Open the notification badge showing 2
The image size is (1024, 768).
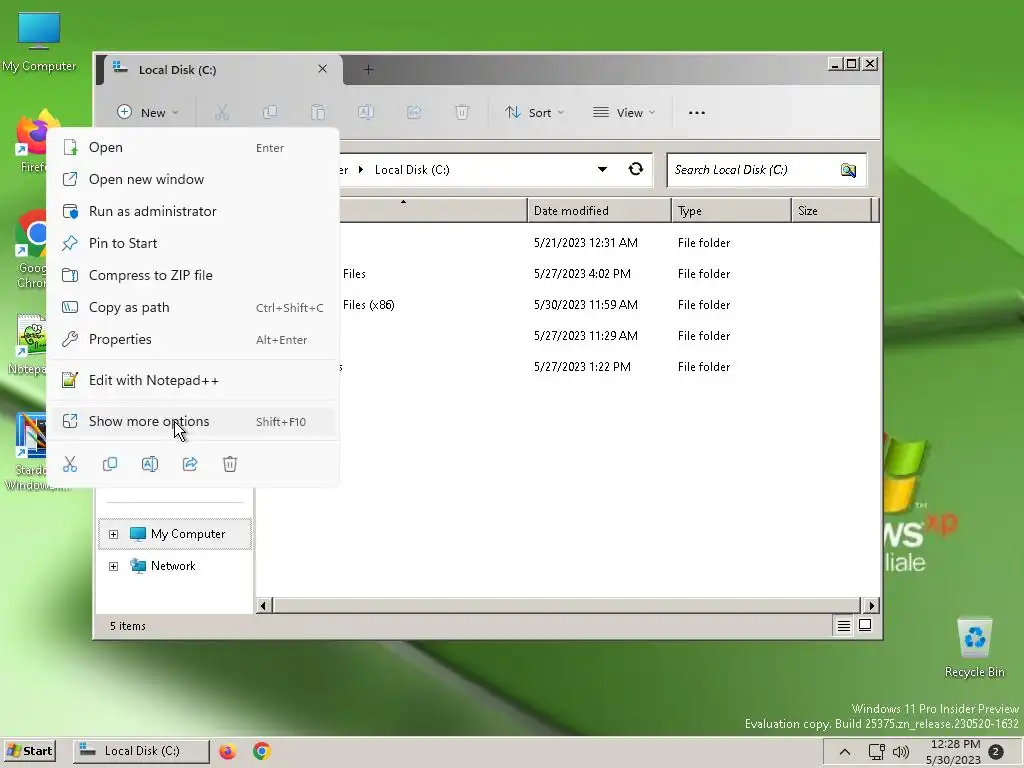point(996,752)
